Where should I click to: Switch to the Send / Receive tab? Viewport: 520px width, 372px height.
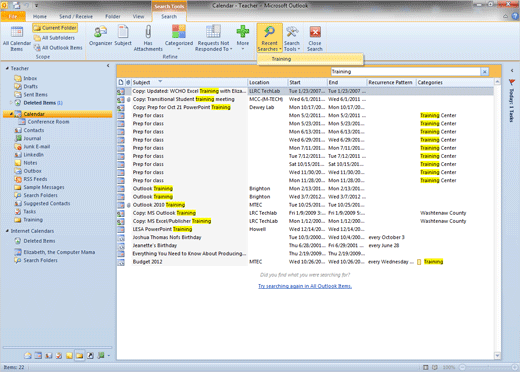(76, 16)
